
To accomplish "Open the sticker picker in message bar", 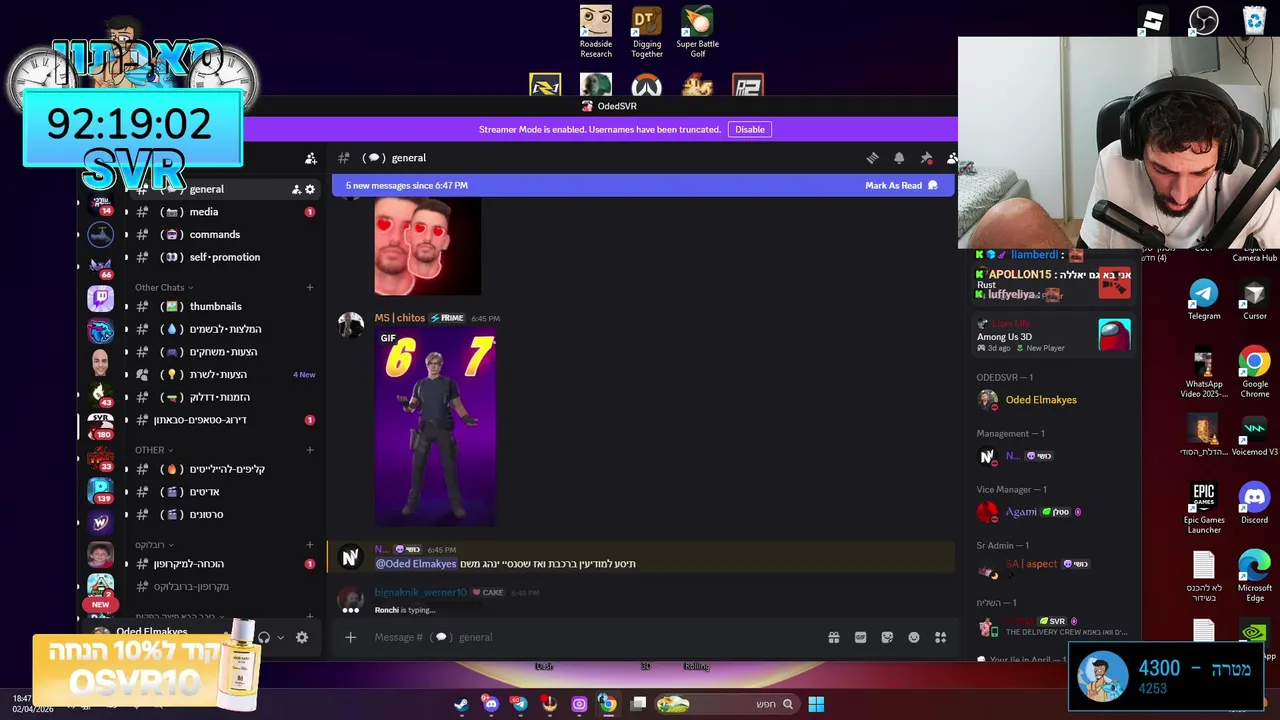I will pos(887,637).
